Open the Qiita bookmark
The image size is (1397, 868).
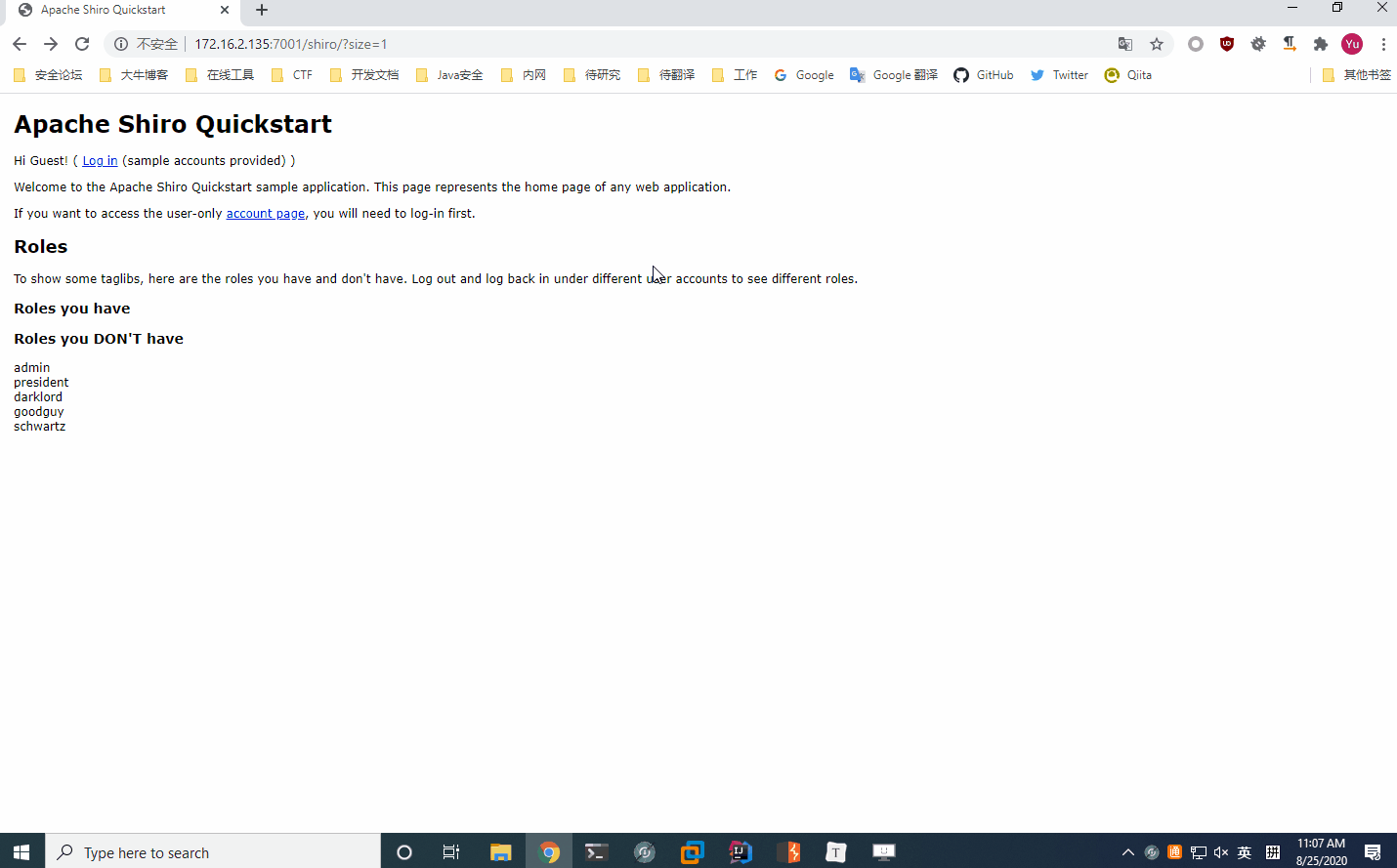tap(1128, 75)
